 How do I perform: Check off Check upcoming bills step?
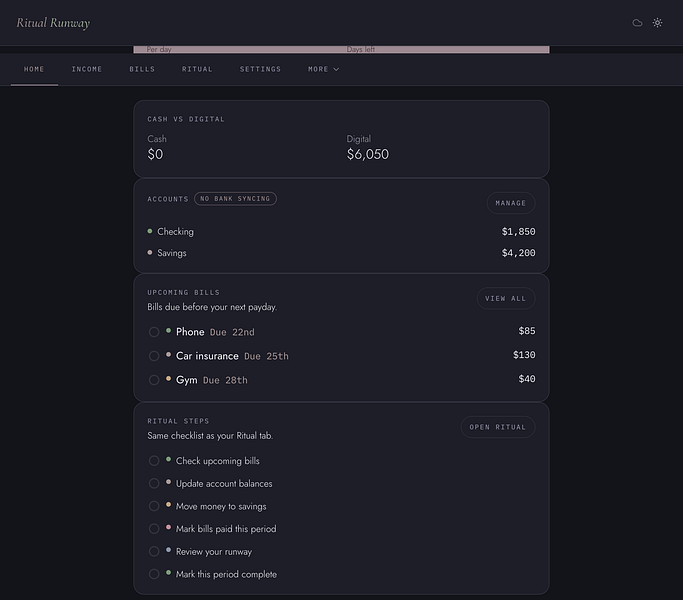coord(154,461)
